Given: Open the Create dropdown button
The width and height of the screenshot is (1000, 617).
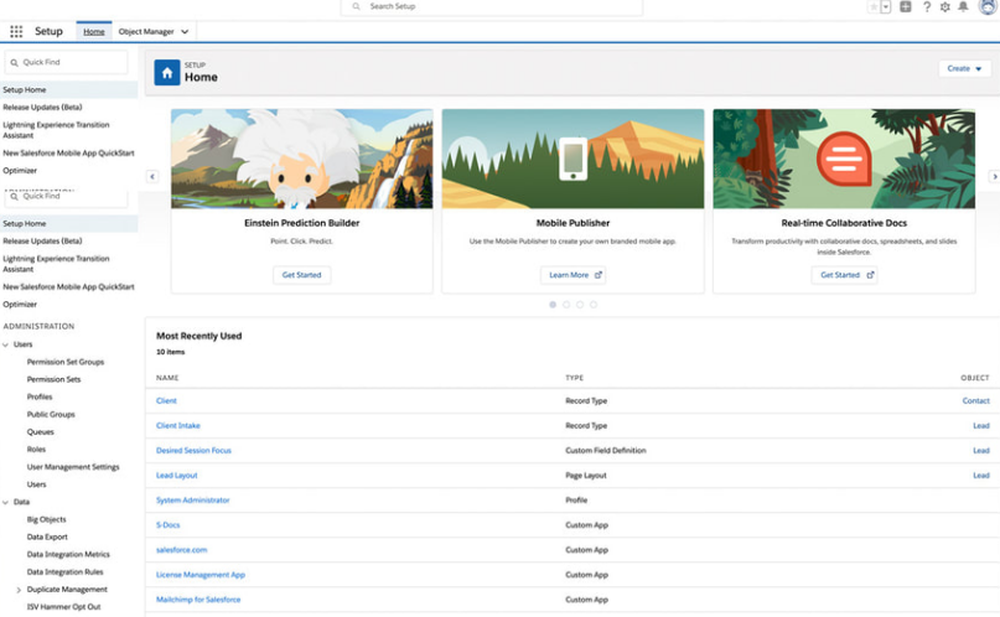Looking at the screenshot, I should pos(964,68).
